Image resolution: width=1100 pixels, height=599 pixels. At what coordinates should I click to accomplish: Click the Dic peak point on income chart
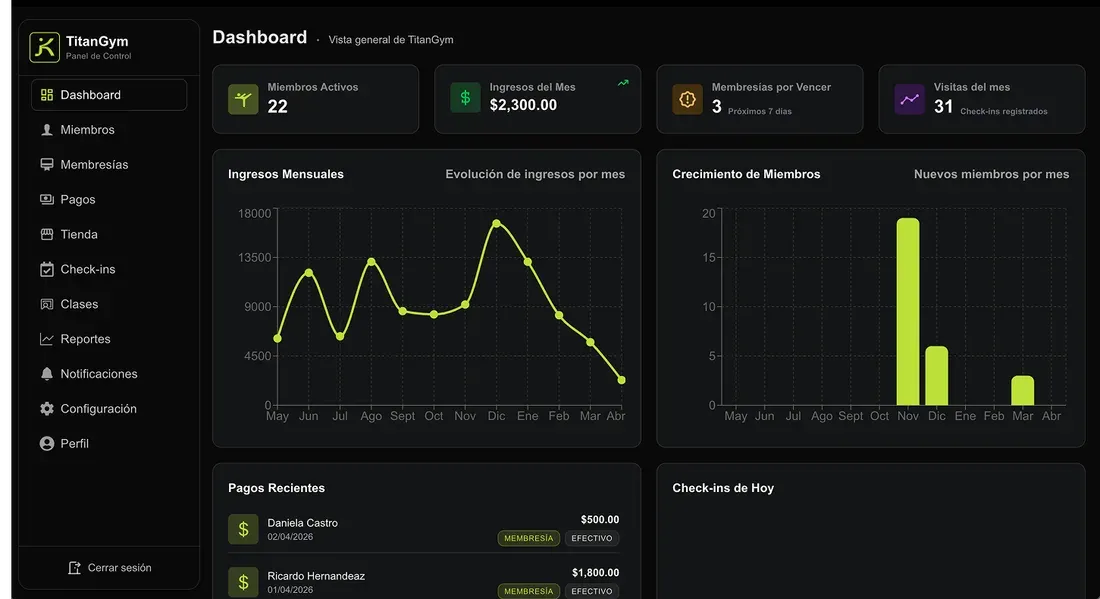(496, 224)
